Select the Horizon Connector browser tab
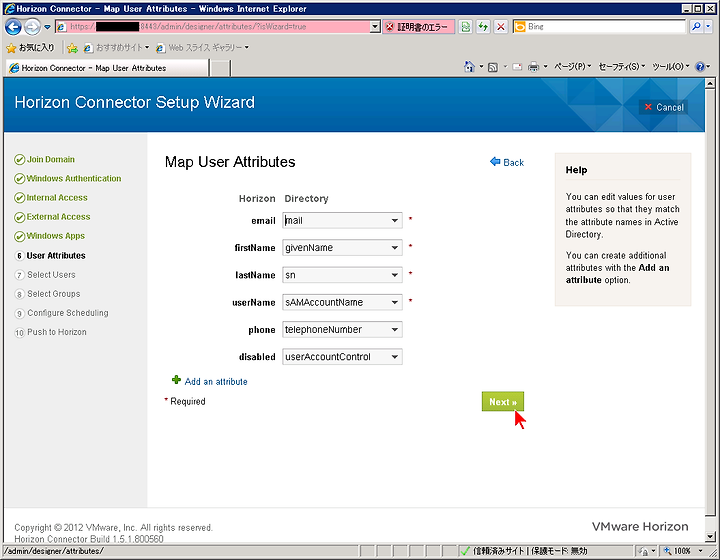720x560 pixels. point(107,68)
